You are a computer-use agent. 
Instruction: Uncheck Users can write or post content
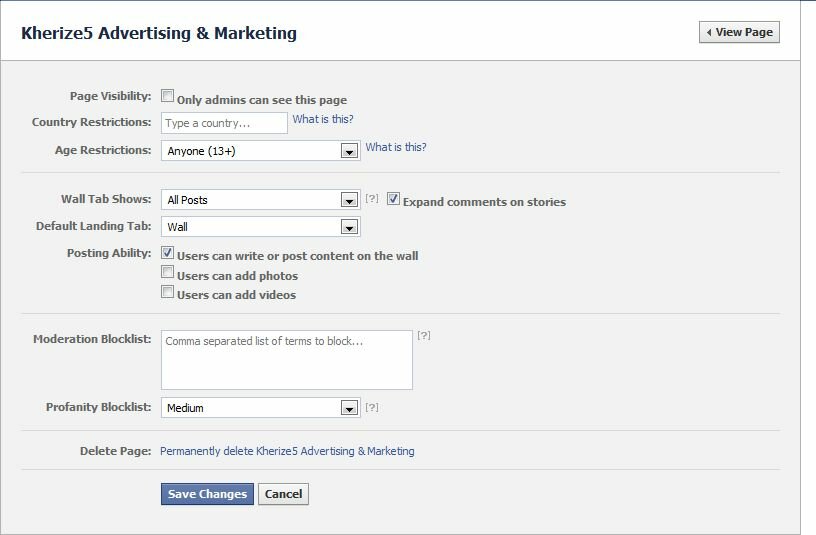coord(167,253)
